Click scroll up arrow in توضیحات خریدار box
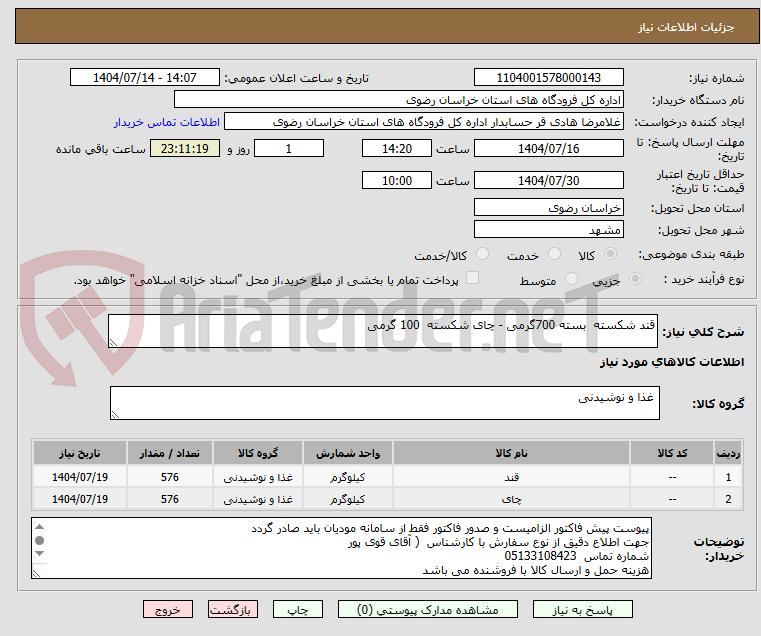The height and width of the screenshot is (636, 761). tap(40, 527)
